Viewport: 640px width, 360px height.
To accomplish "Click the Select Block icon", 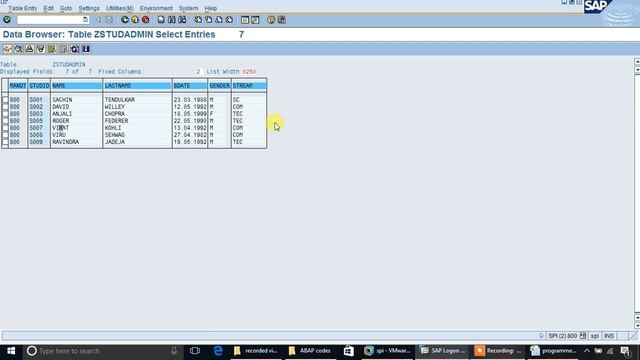I will point(75,49).
